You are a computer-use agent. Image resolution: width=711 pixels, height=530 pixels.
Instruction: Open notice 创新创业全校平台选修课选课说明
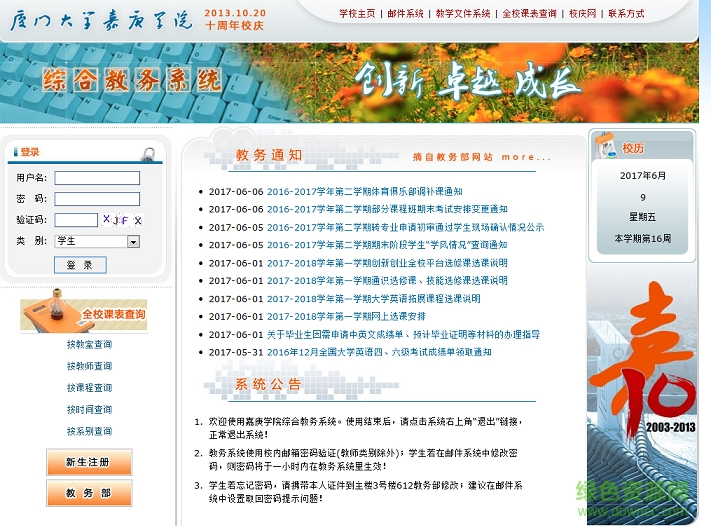pyautogui.click(x=387, y=263)
